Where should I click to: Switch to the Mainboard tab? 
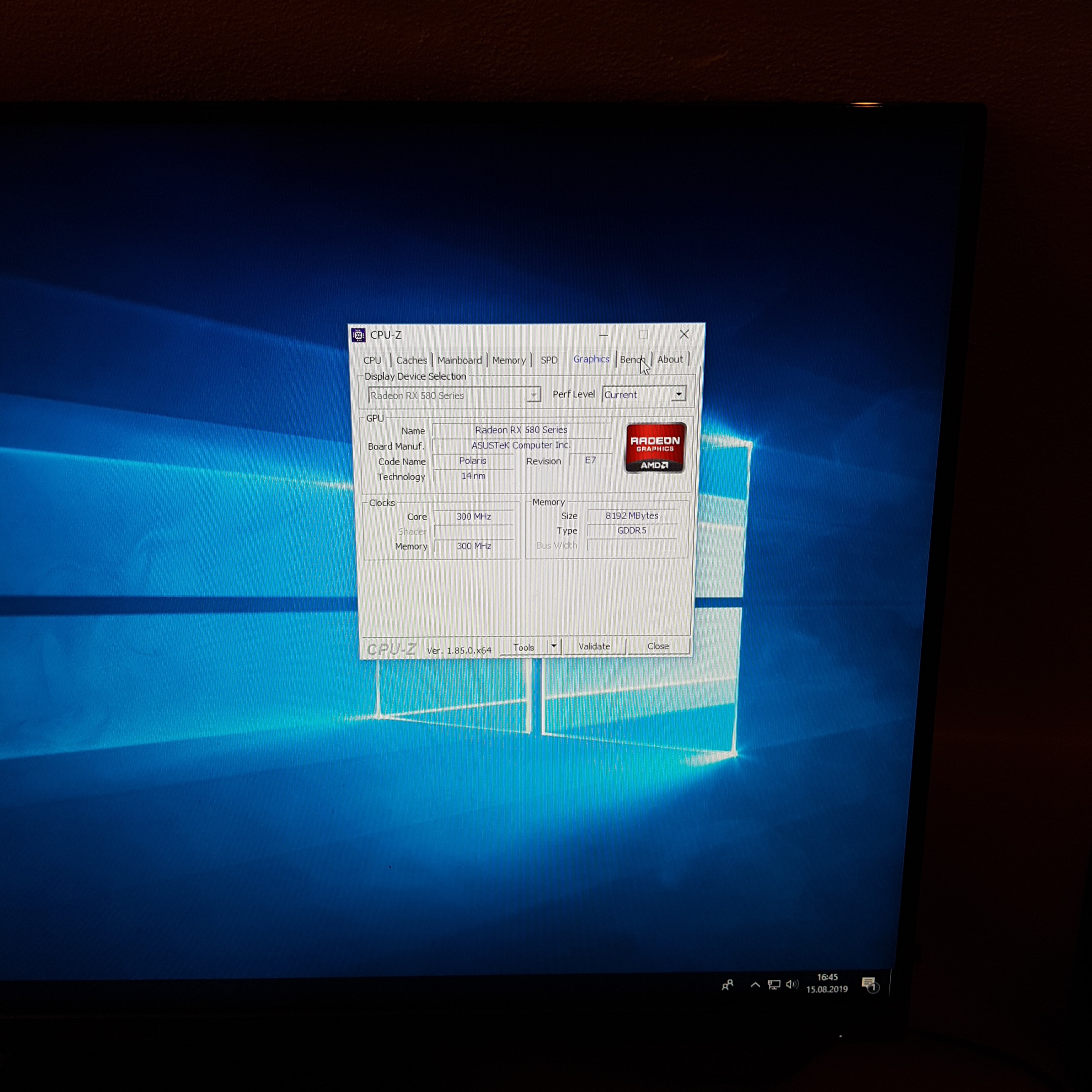coord(460,360)
